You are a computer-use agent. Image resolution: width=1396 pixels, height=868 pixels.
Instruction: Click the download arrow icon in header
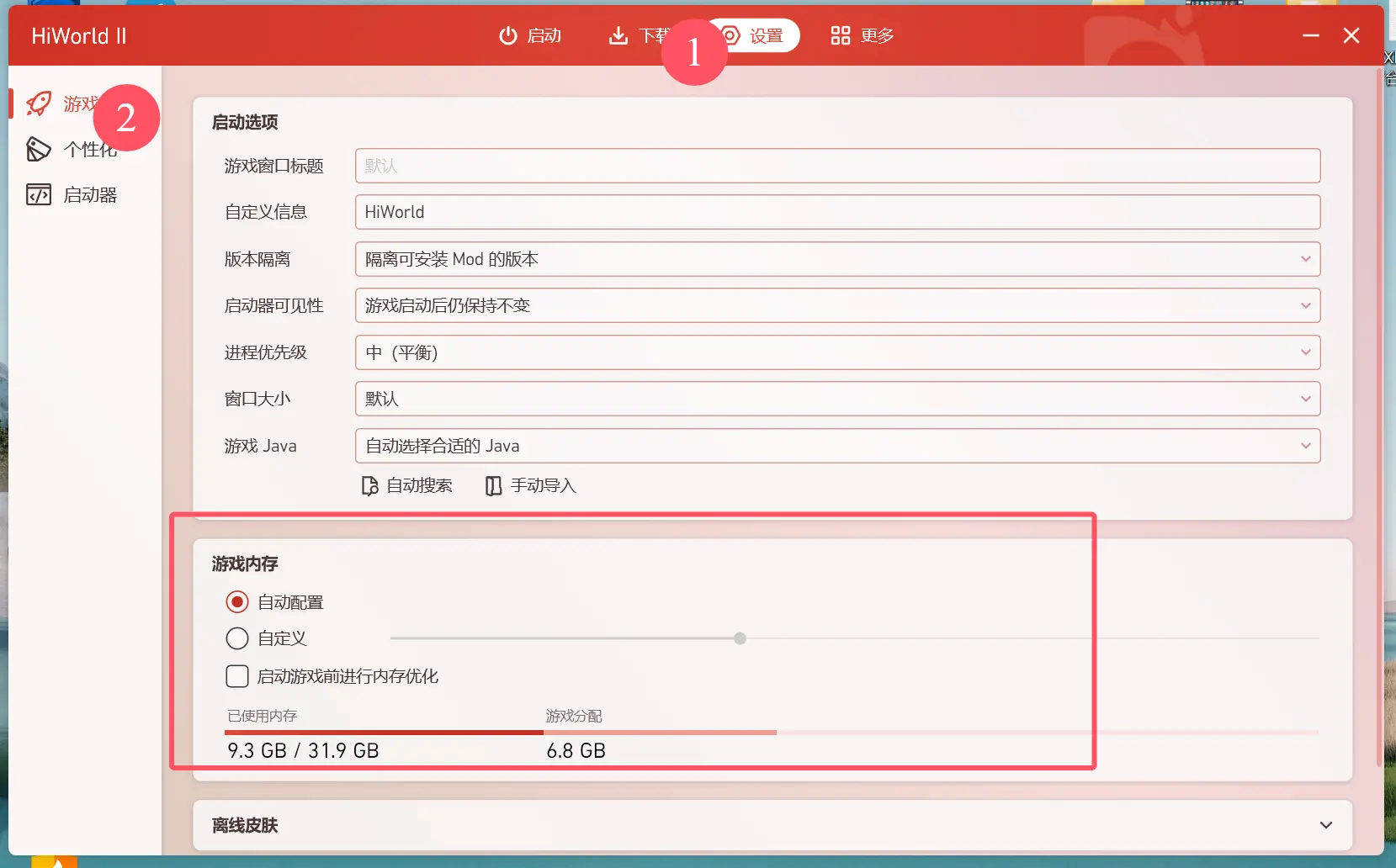[x=618, y=35]
